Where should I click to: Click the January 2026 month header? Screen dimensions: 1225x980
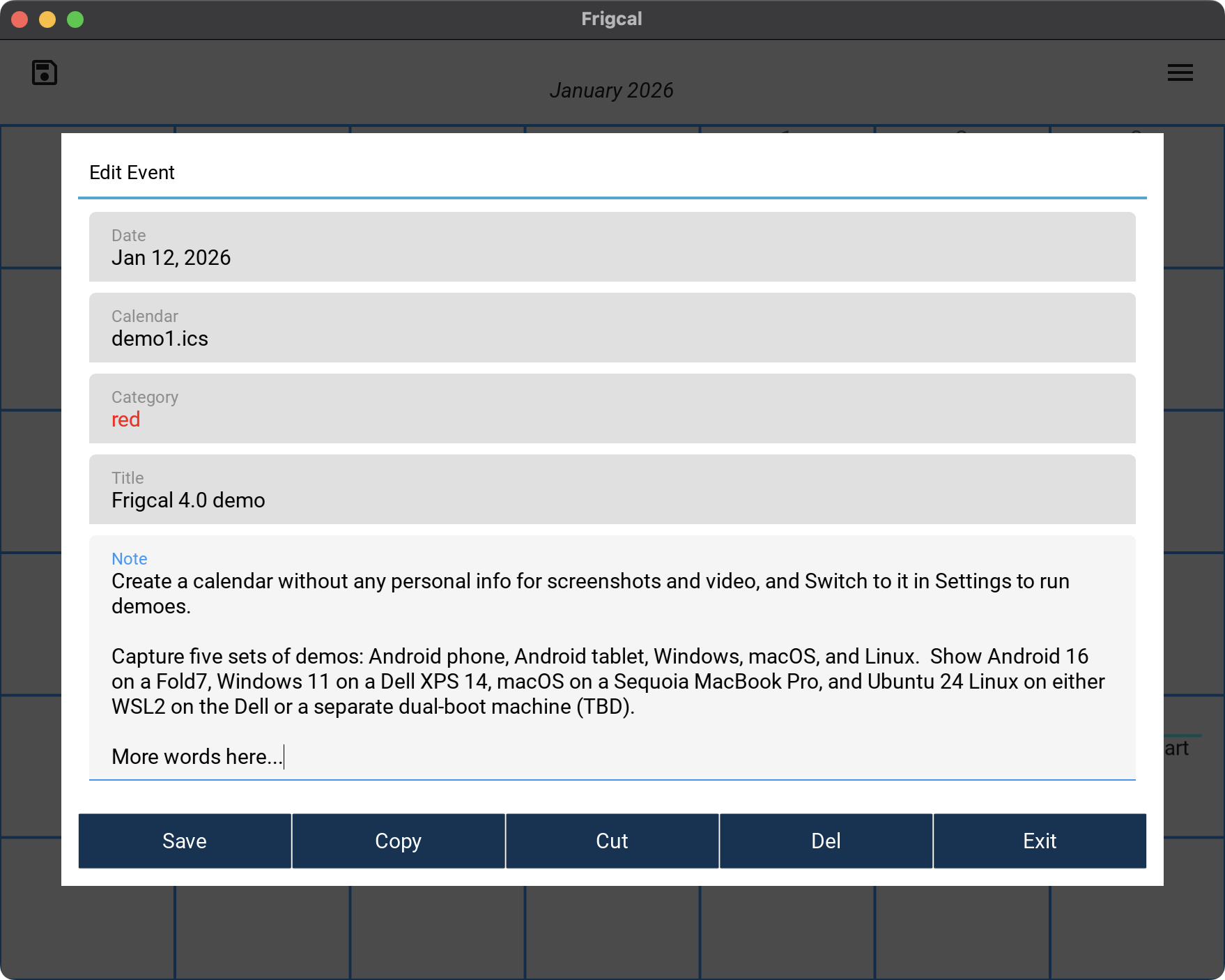pos(612,91)
